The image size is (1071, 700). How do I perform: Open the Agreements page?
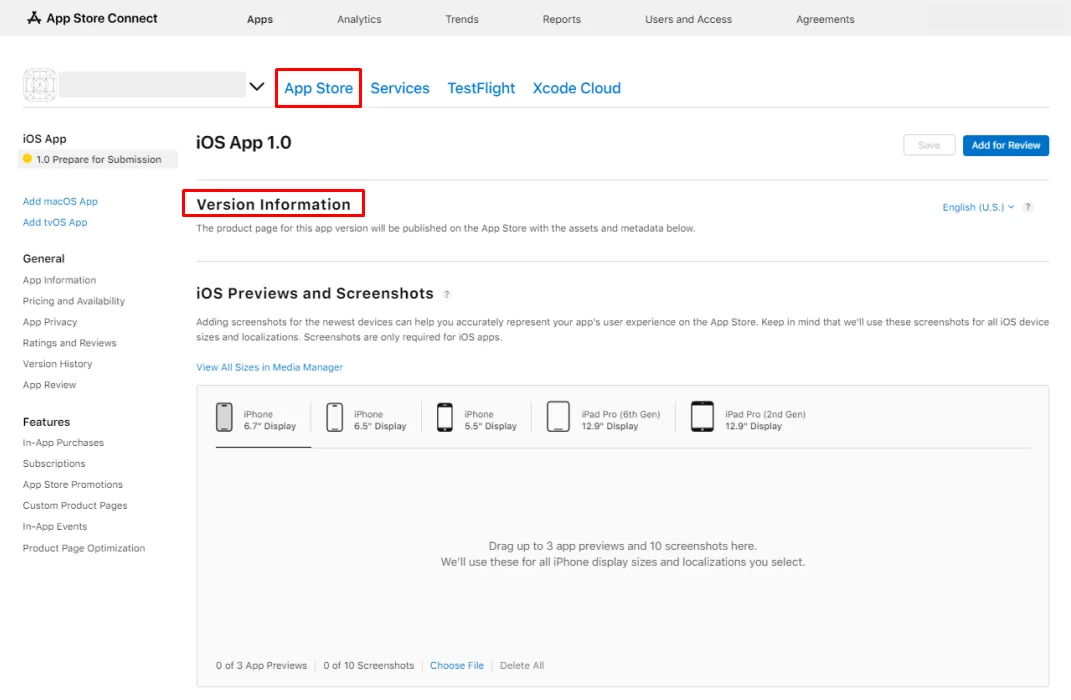(x=825, y=19)
